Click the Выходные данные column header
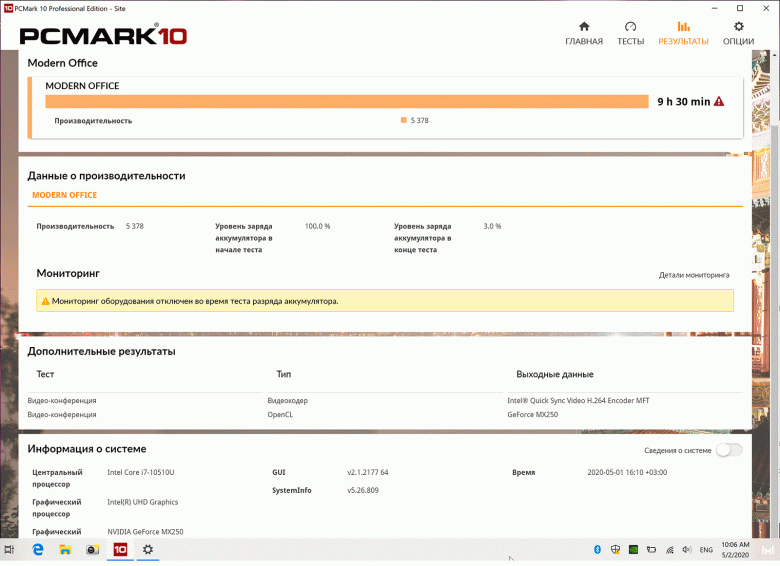780x566 pixels. [x=555, y=374]
